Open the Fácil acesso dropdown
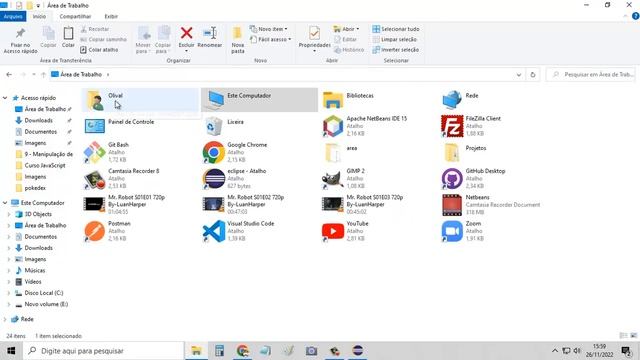This screenshot has height=360, width=640. (x=271, y=40)
